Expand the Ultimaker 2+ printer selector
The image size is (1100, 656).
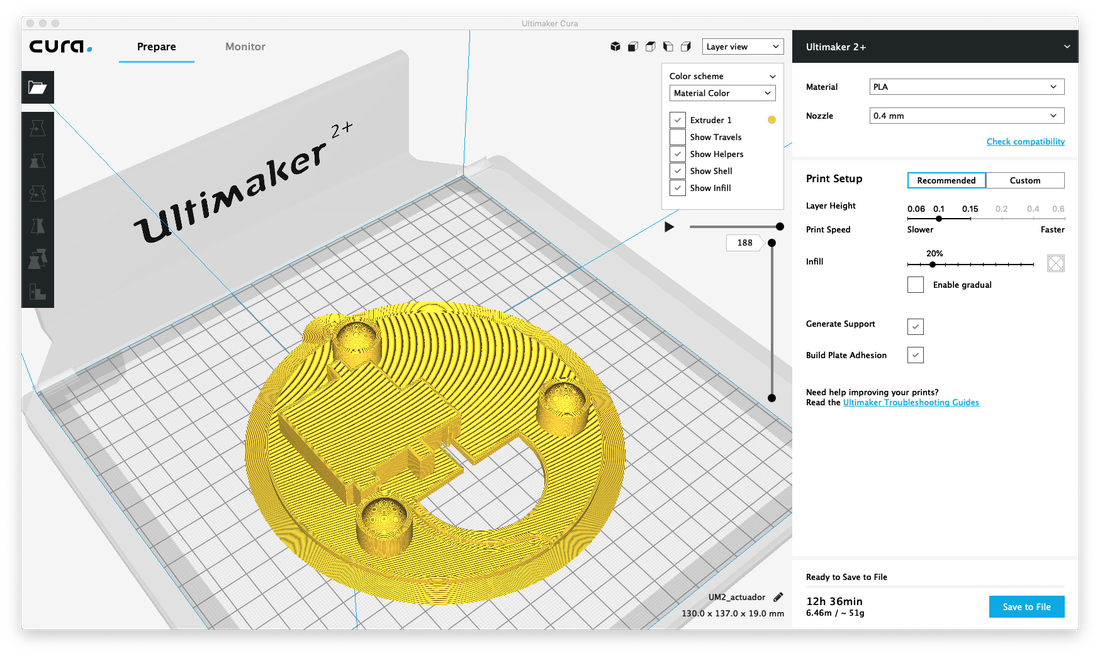[x=935, y=47]
